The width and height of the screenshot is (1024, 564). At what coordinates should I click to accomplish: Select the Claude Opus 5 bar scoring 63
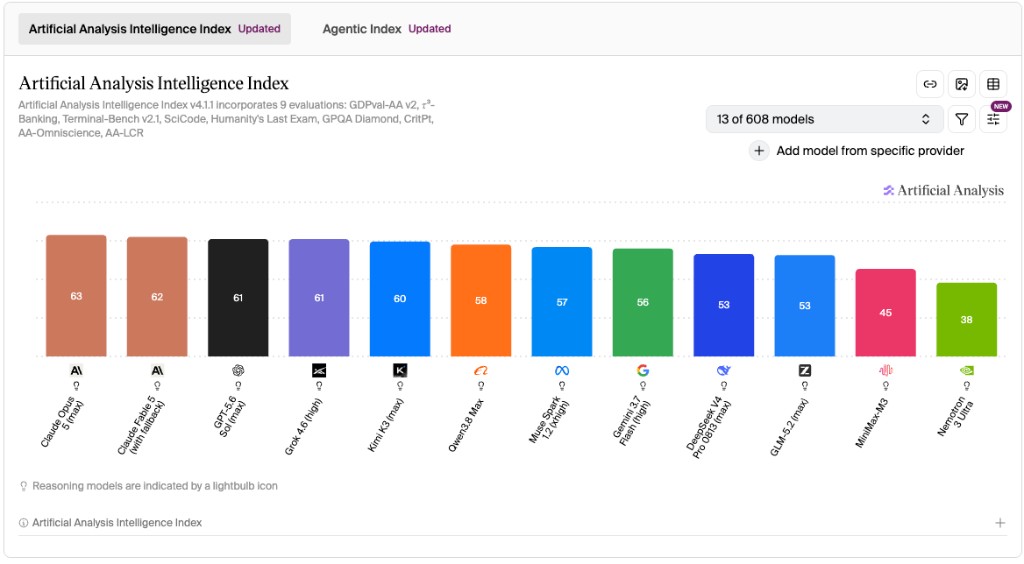[x=76, y=296]
